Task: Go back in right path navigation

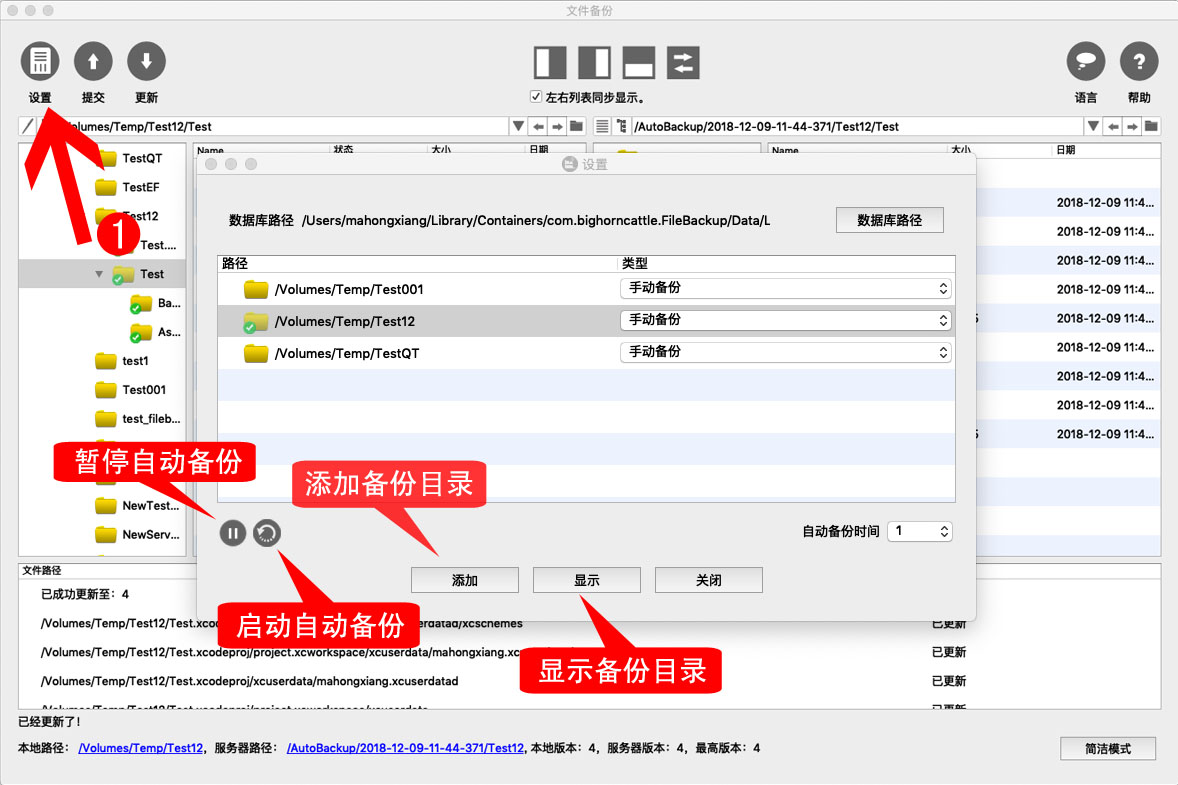Action: tap(1113, 126)
